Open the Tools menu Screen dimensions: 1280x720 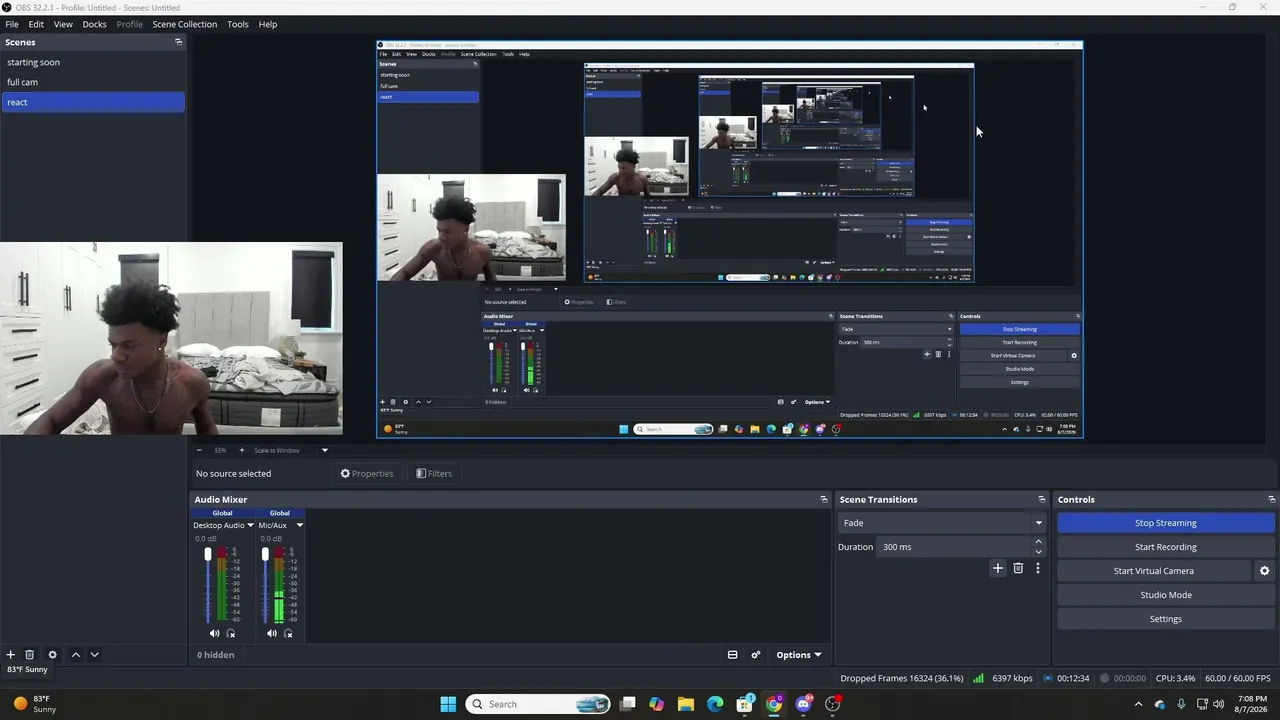pyautogui.click(x=238, y=24)
